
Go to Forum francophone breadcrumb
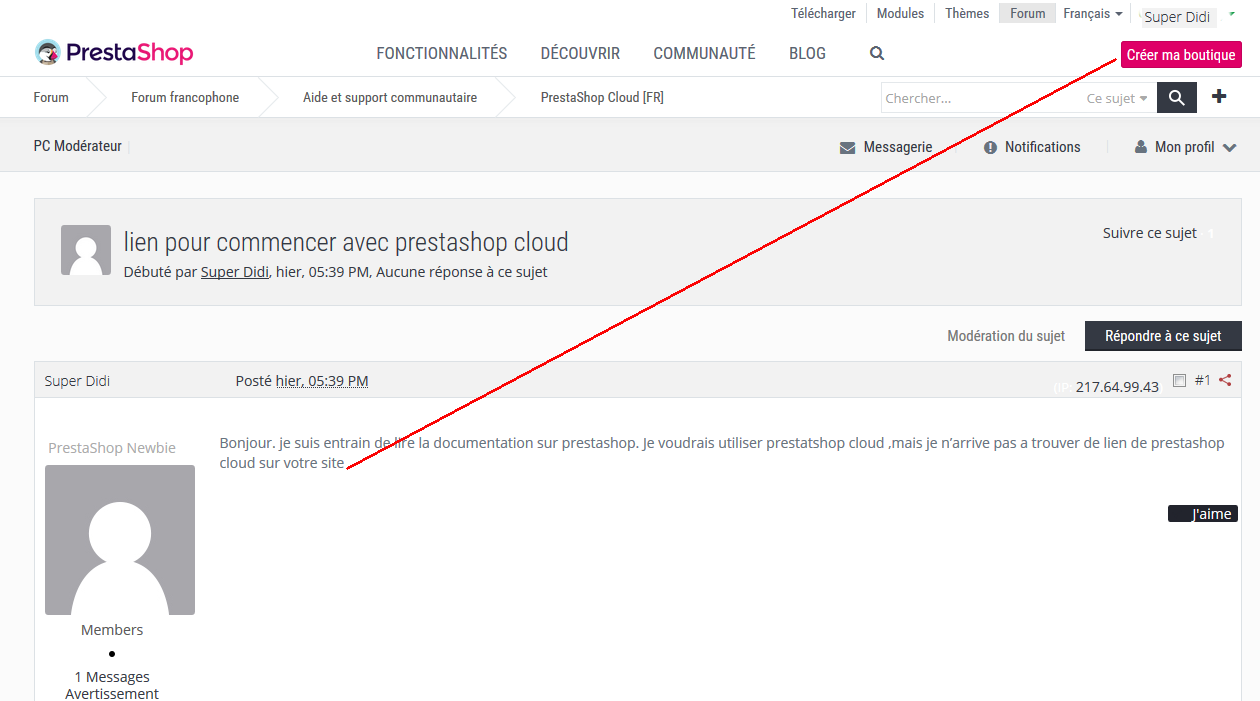click(185, 98)
